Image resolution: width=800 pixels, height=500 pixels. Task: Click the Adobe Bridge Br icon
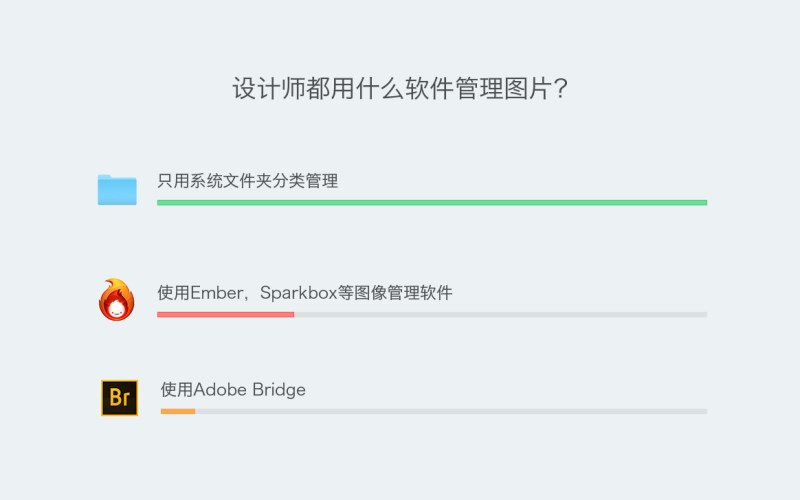point(119,398)
